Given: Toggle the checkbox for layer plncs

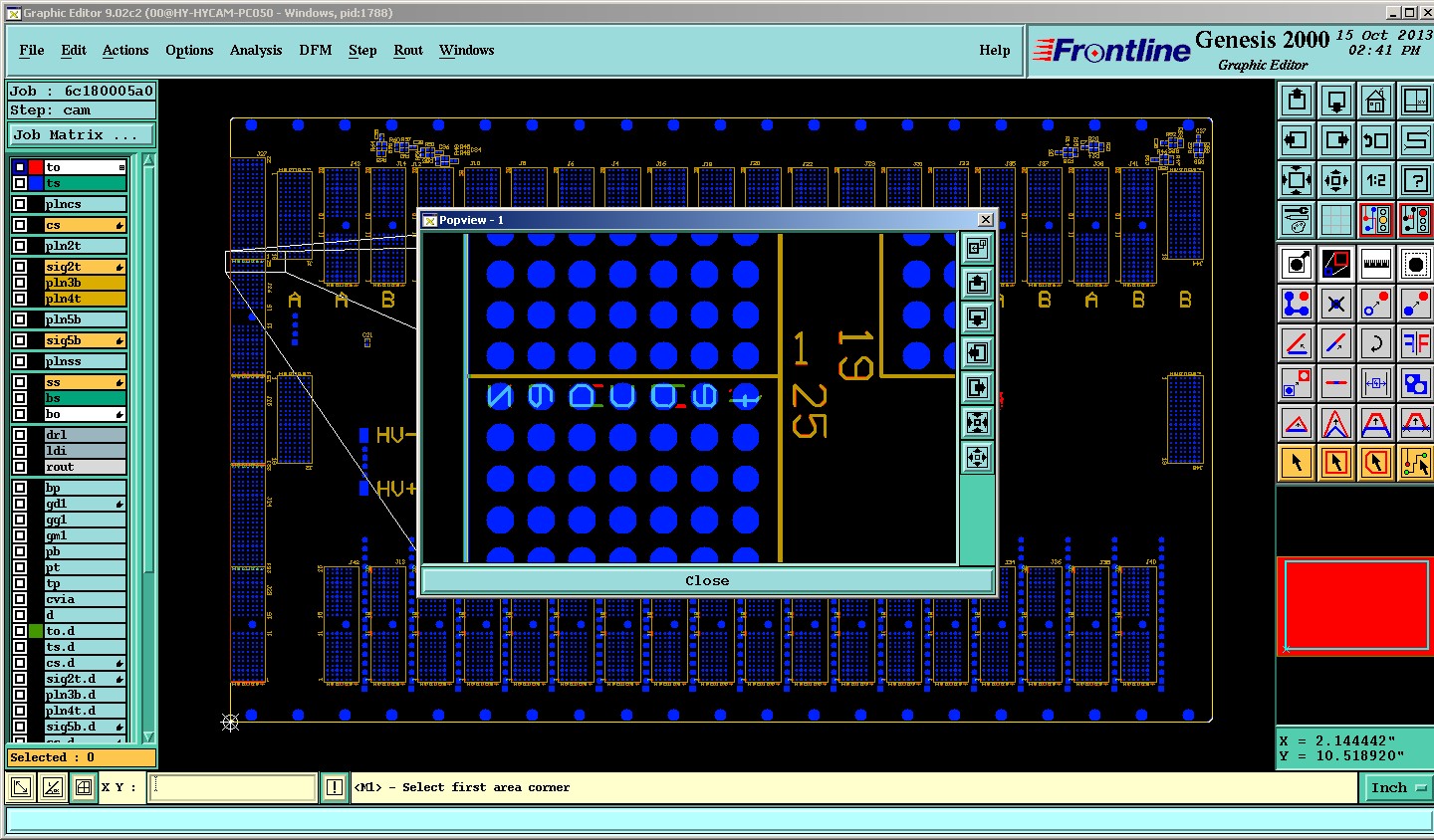Looking at the screenshot, I should point(20,204).
